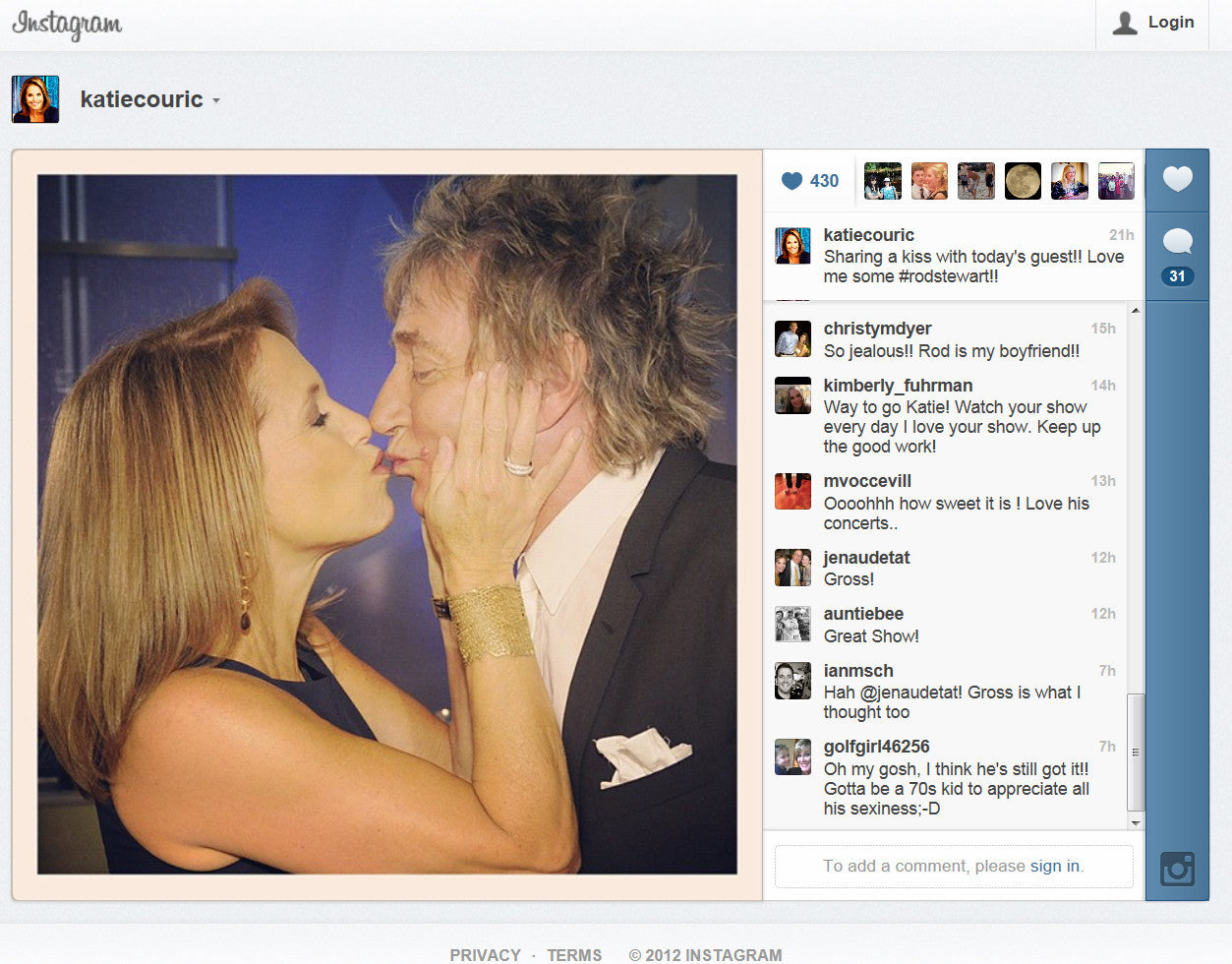The image size is (1232, 964).
Task: Click katiecouric avatar beside the caption
Action: (792, 246)
